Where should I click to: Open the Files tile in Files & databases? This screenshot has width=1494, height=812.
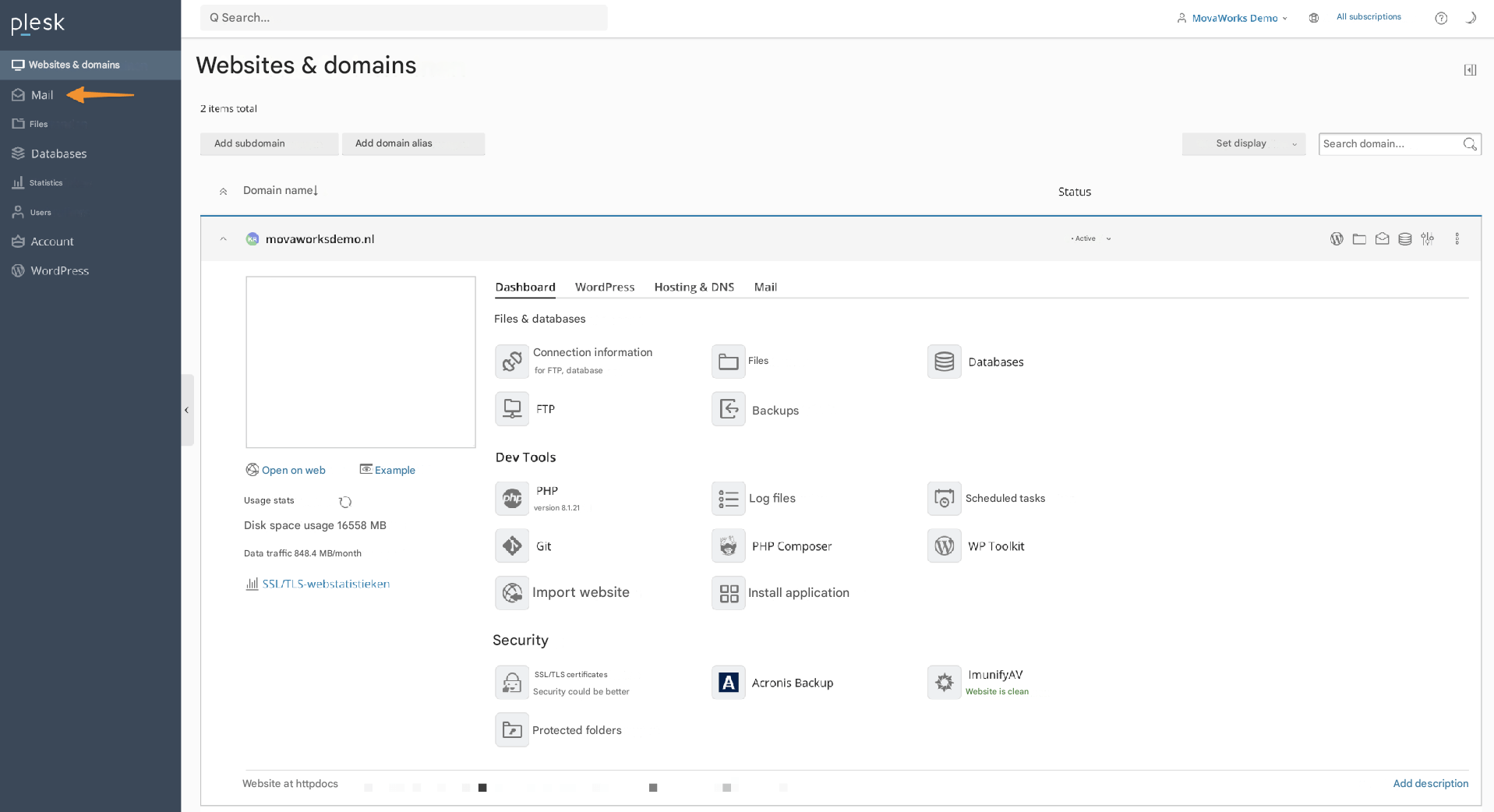728,361
